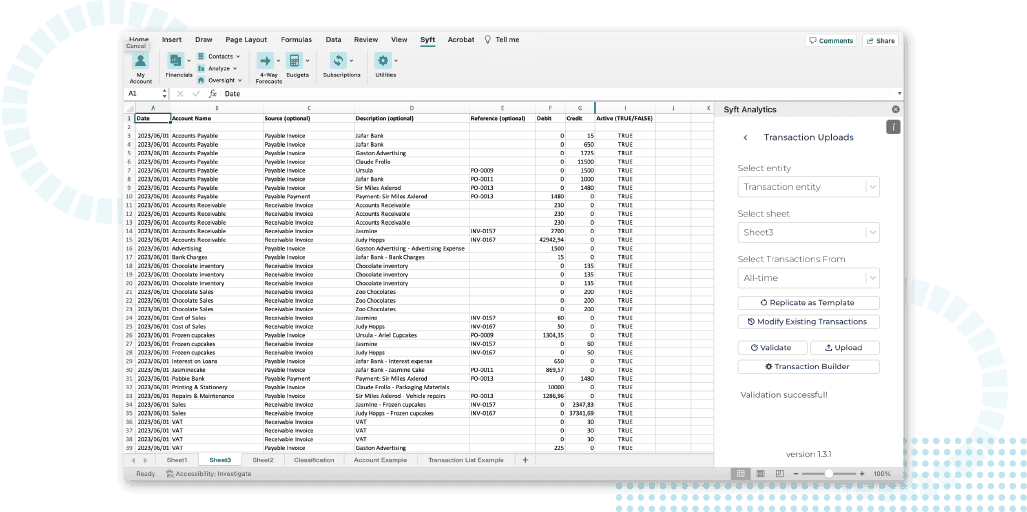Image resolution: width=1027 pixels, height=512 pixels.
Task: Open the Data ribbon tab
Action: [333, 39]
